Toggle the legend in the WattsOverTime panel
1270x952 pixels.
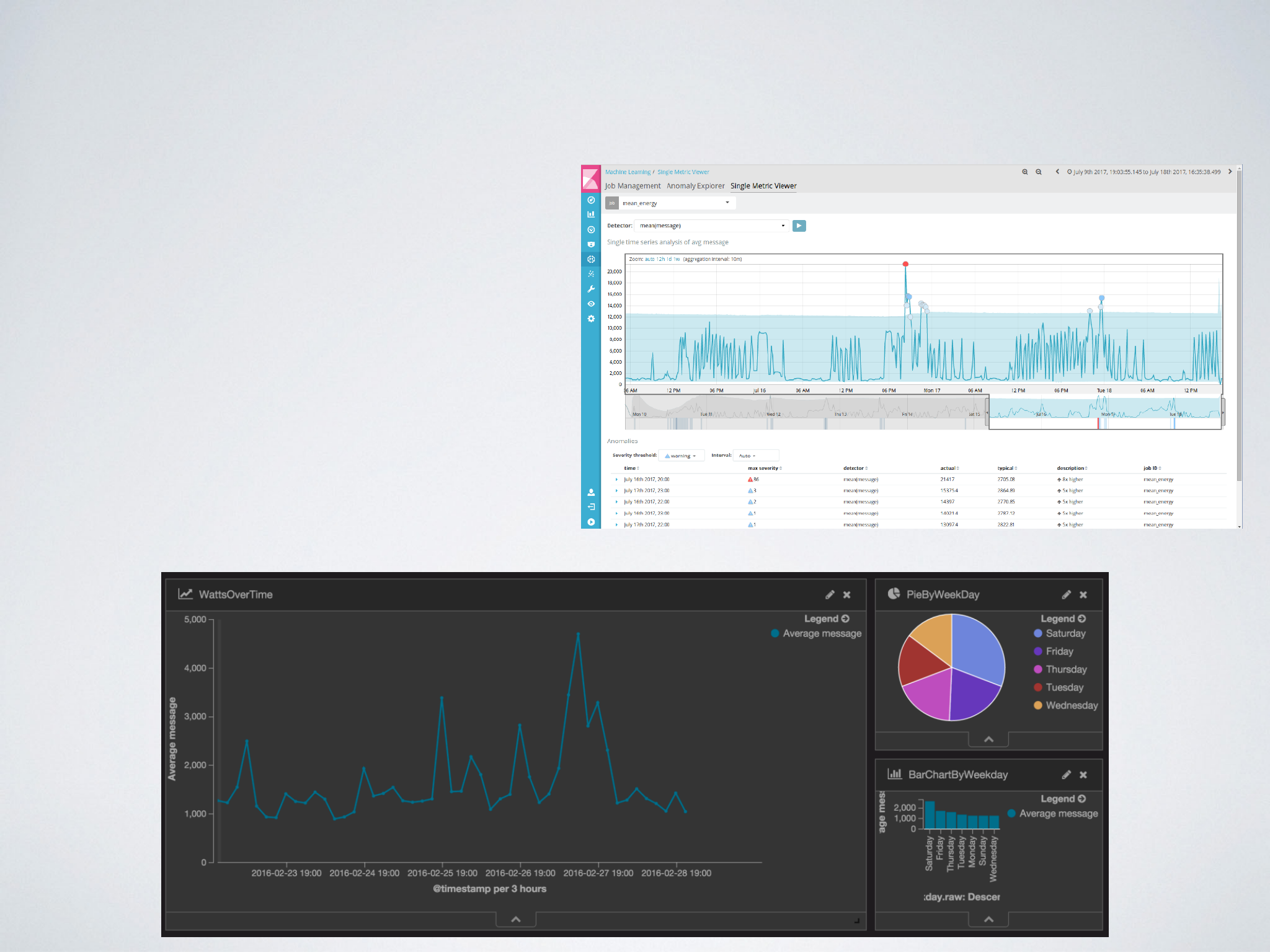tap(845, 619)
